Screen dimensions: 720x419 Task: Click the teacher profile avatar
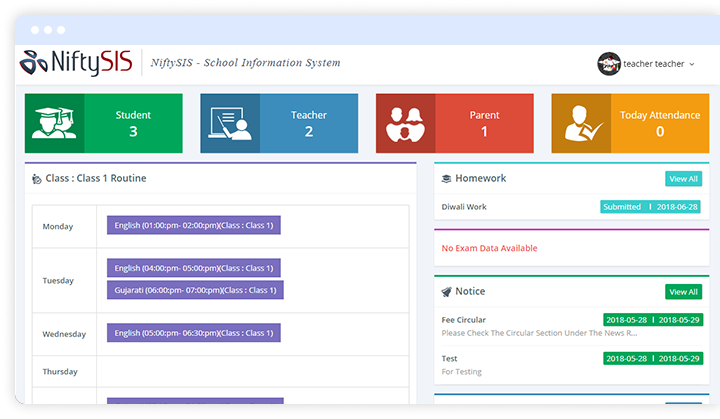pyautogui.click(x=609, y=64)
